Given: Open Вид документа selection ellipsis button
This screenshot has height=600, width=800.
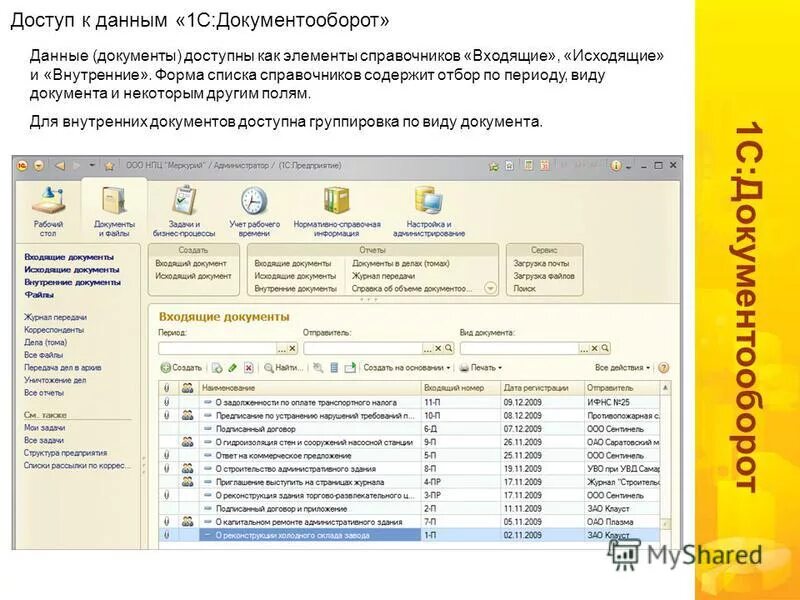Looking at the screenshot, I should click(584, 348).
